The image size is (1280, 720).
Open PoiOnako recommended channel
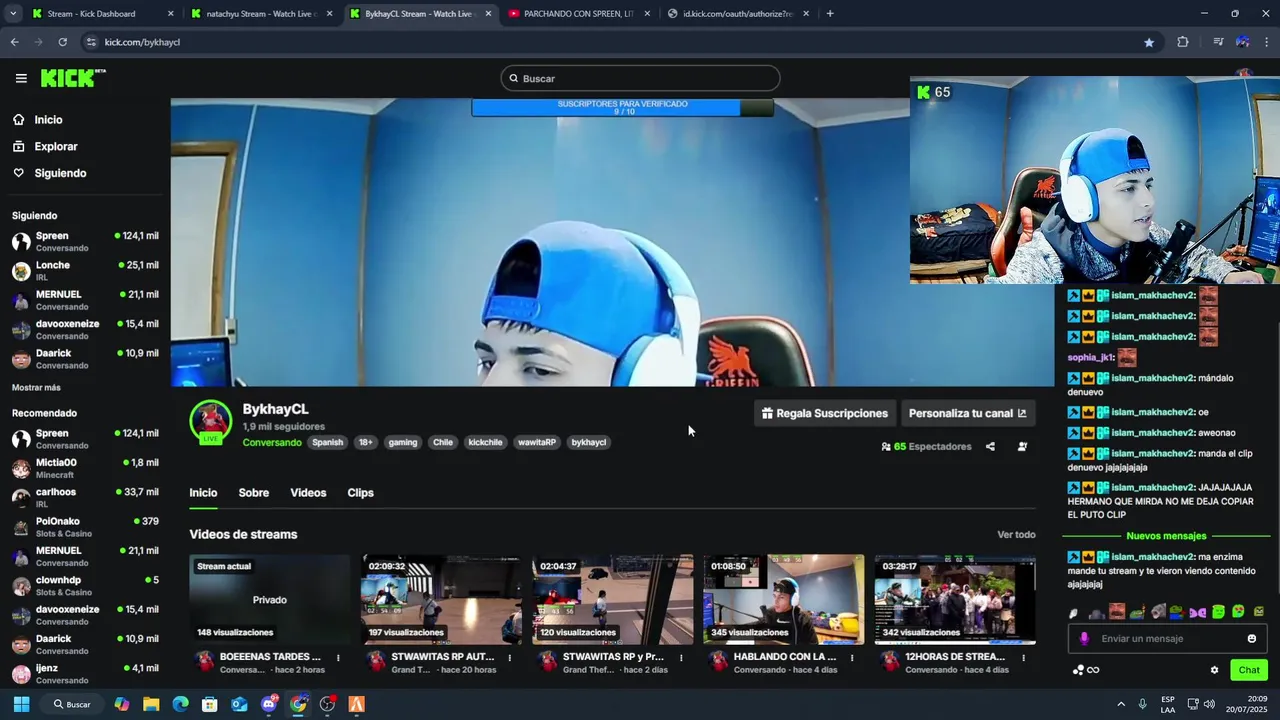(85, 527)
